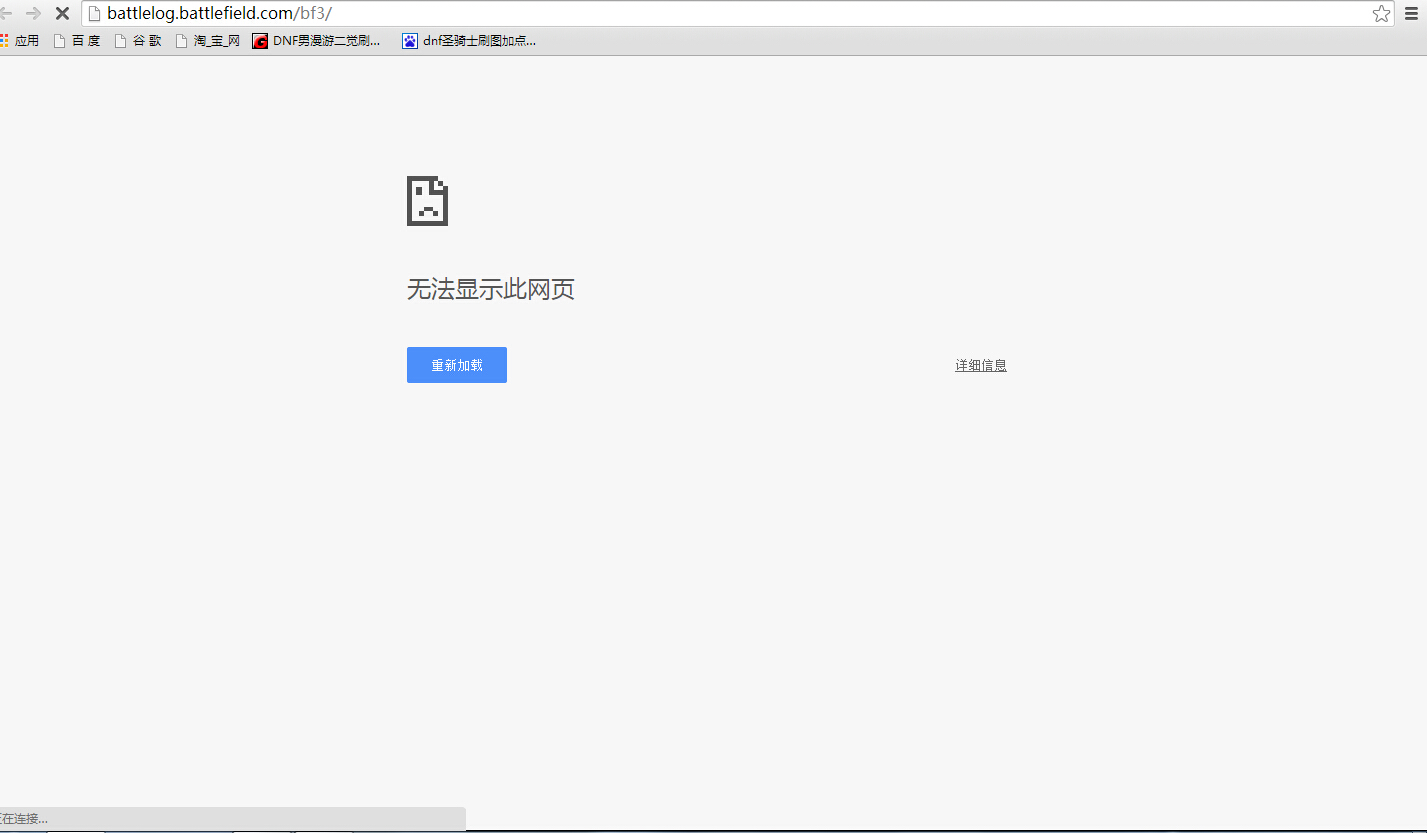Click red favicon of DNF男漫游二觉刷 bookmark

click(260, 41)
